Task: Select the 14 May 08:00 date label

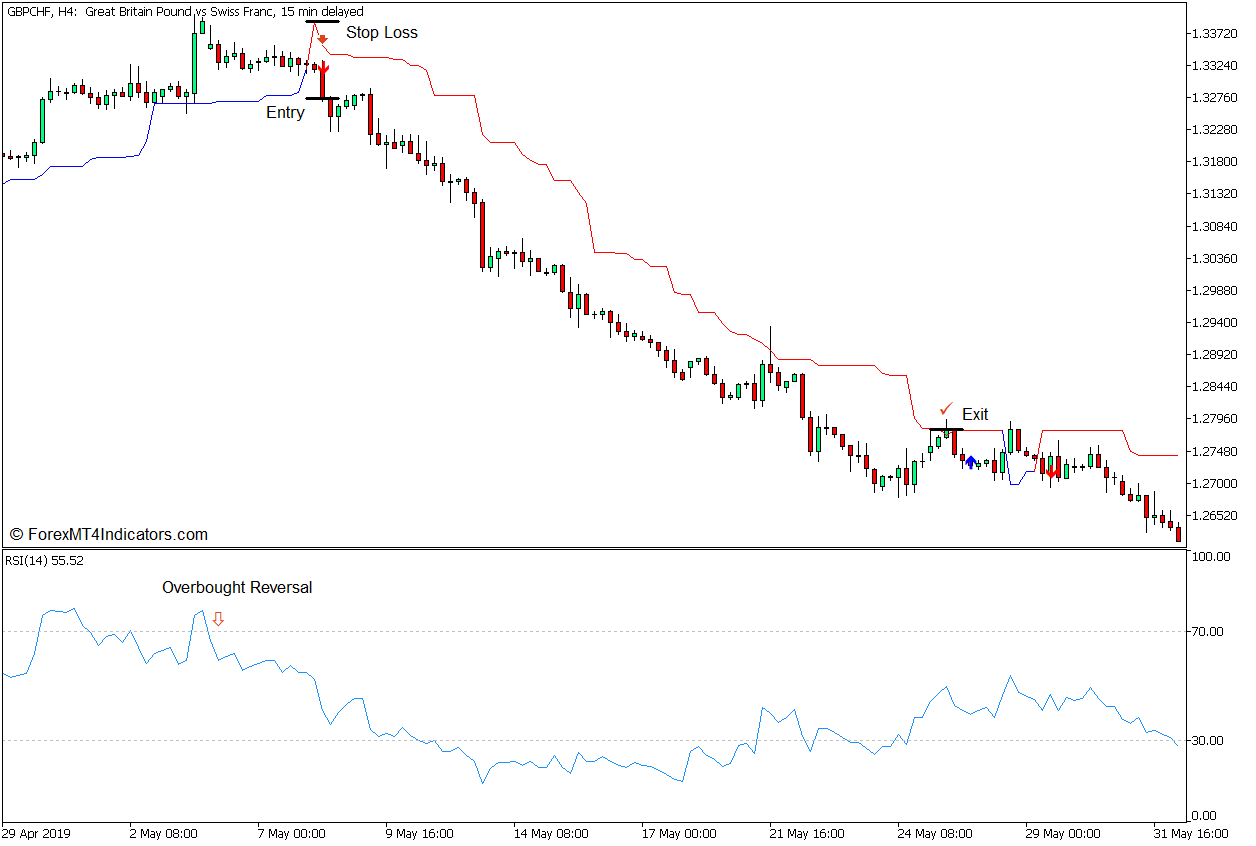Action: point(551,833)
